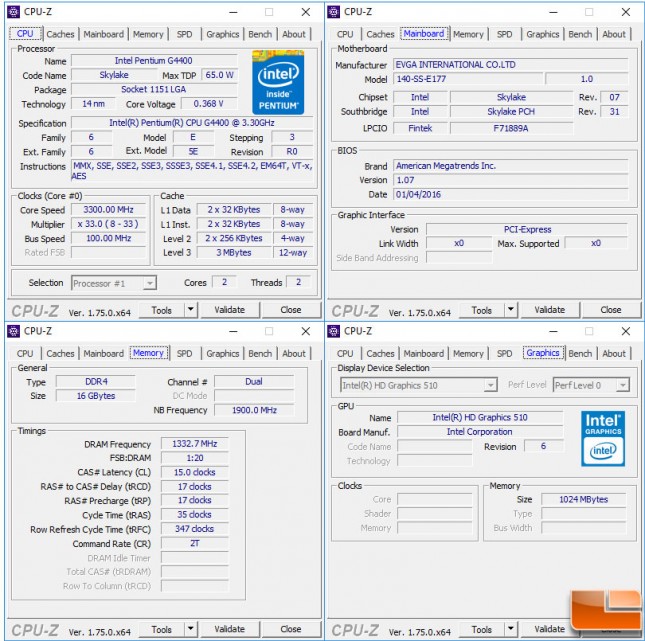Click the Level 3 cache value 3 MBytes
This screenshot has height=641, width=645.
point(234,252)
